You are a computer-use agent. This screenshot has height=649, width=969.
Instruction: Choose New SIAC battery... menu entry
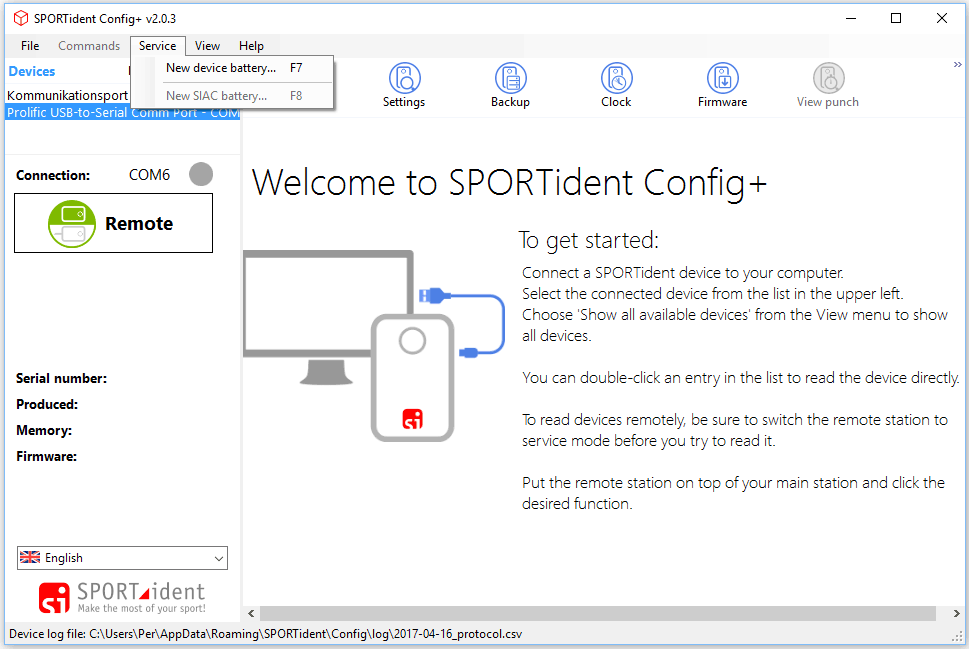click(234, 96)
